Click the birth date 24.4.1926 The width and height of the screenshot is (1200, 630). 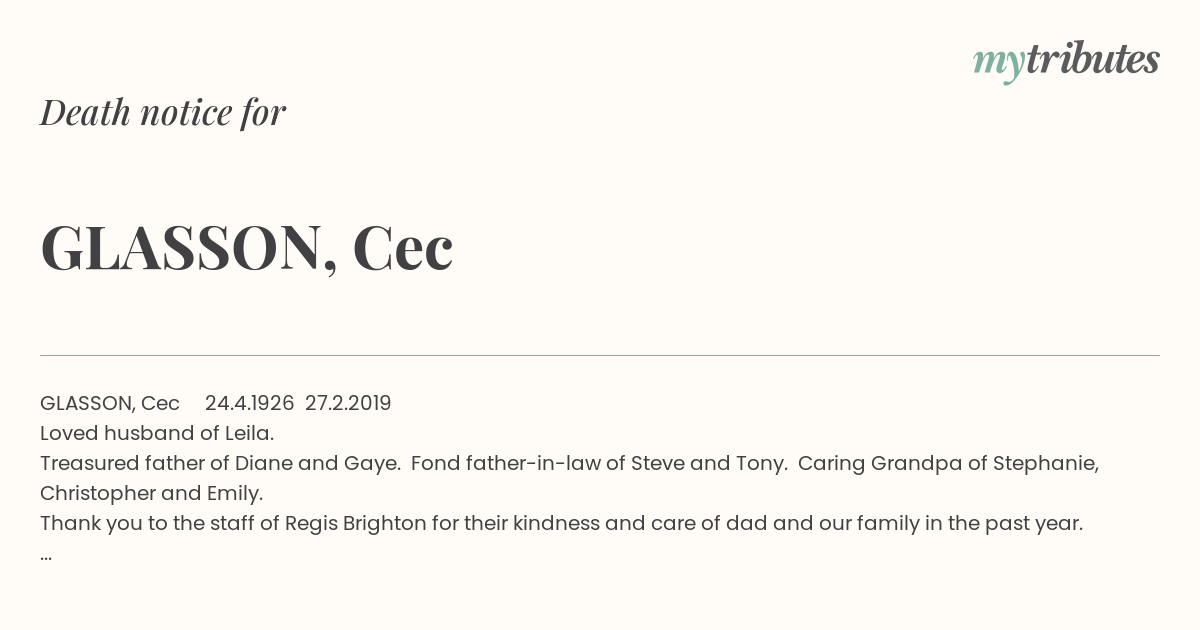coord(249,403)
